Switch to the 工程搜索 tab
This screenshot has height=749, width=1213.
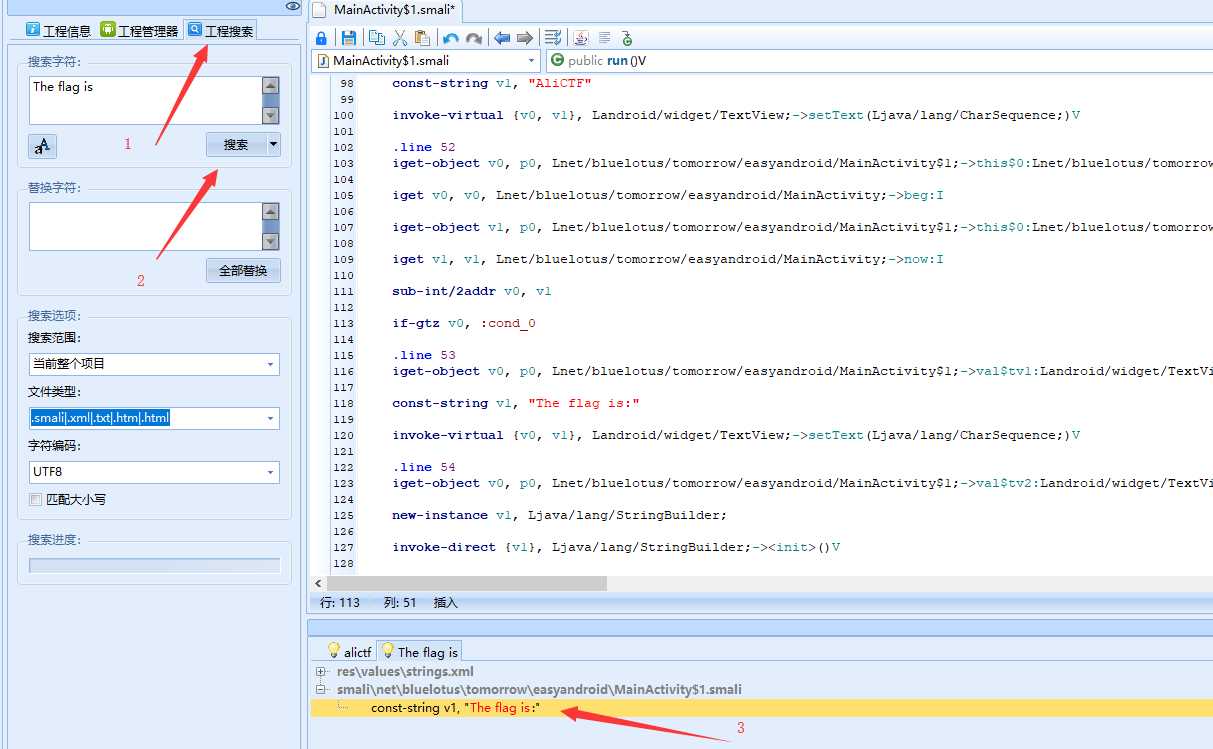(220, 30)
